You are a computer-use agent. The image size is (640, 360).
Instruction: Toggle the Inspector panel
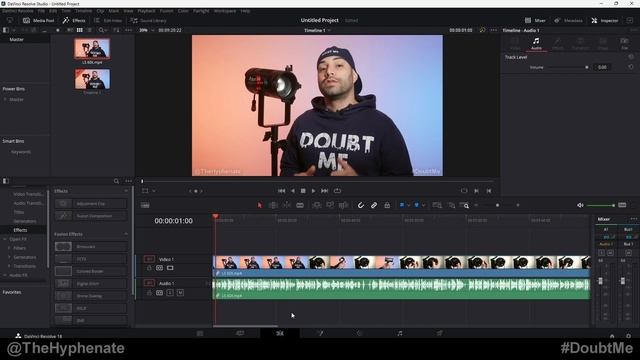pyautogui.click(x=604, y=20)
